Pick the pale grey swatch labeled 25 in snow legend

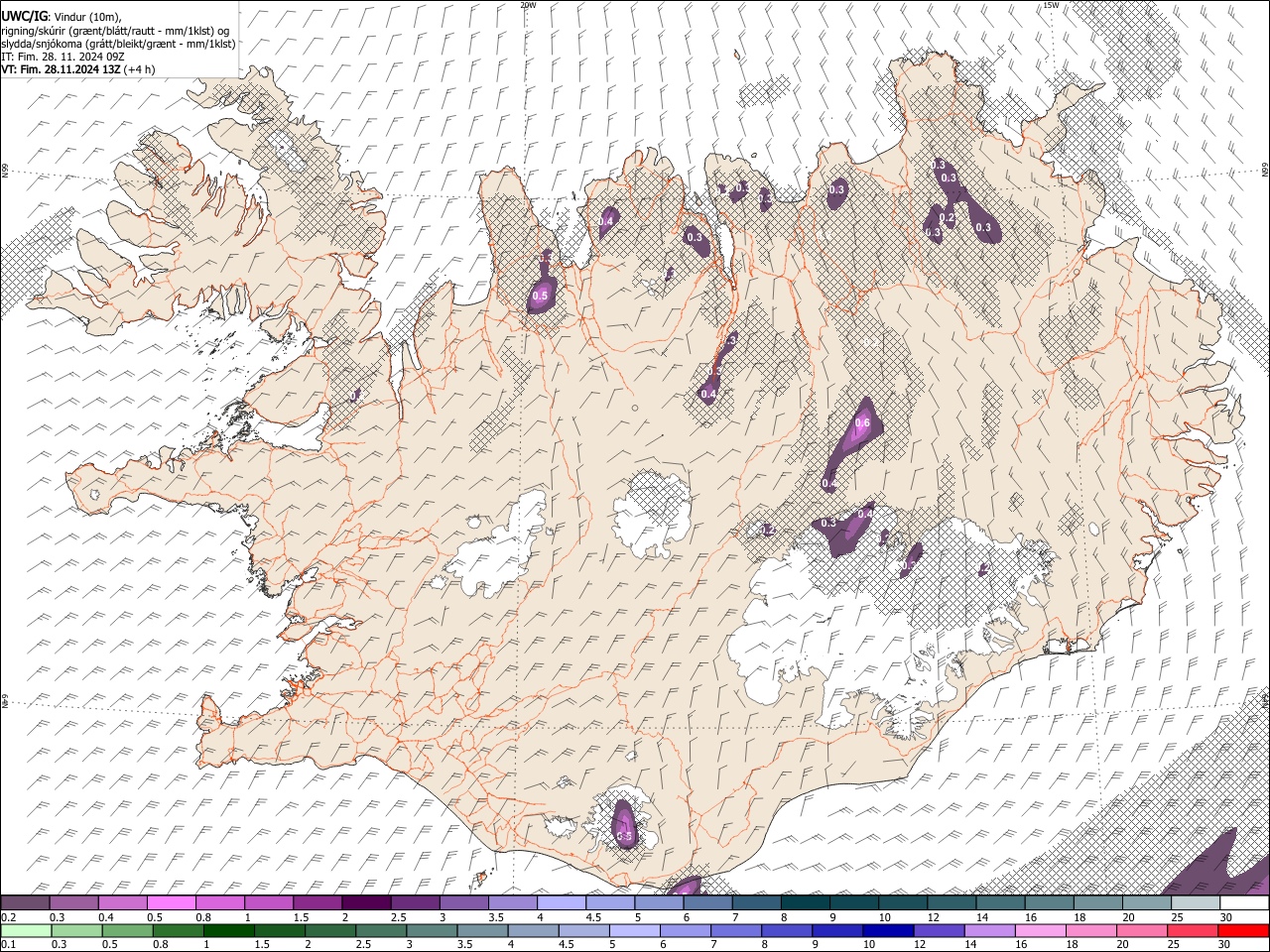[1196, 903]
